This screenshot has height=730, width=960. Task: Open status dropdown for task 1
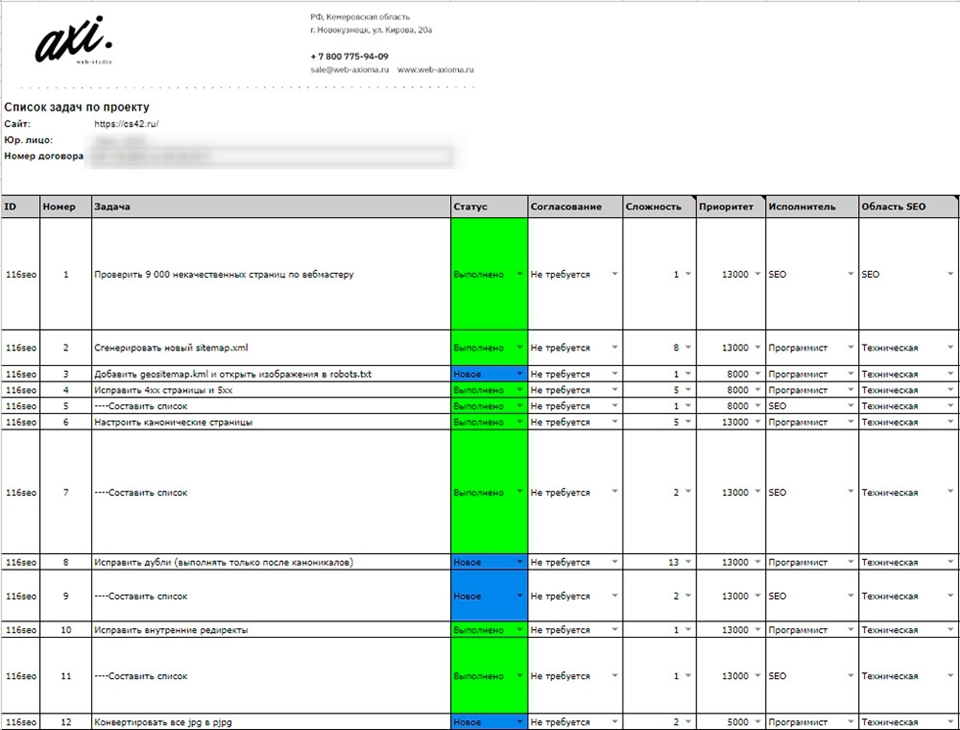(x=519, y=274)
